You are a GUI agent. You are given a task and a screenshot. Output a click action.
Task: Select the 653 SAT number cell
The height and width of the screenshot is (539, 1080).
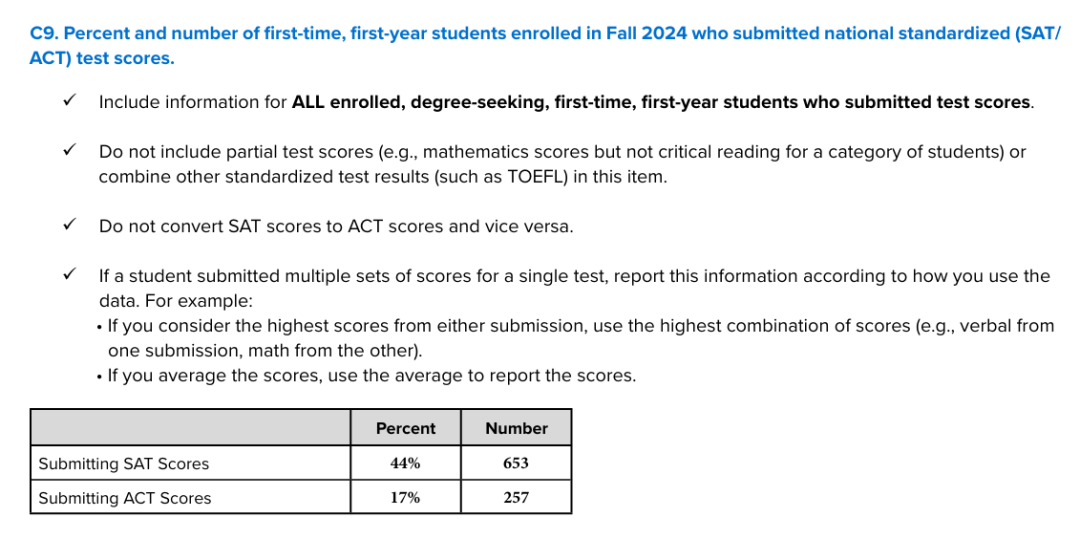[516, 463]
